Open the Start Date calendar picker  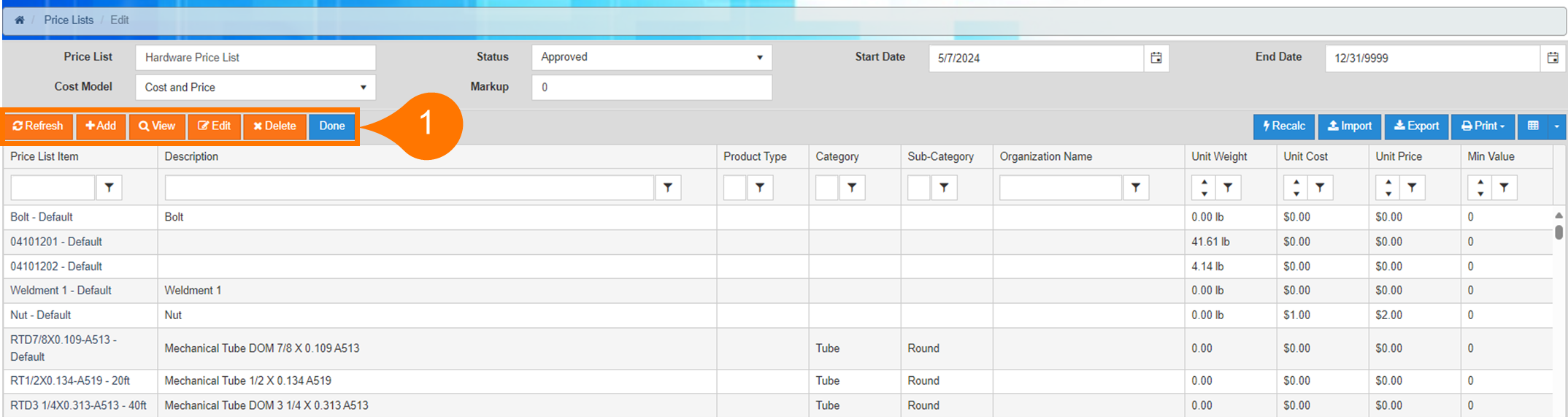click(x=1156, y=58)
